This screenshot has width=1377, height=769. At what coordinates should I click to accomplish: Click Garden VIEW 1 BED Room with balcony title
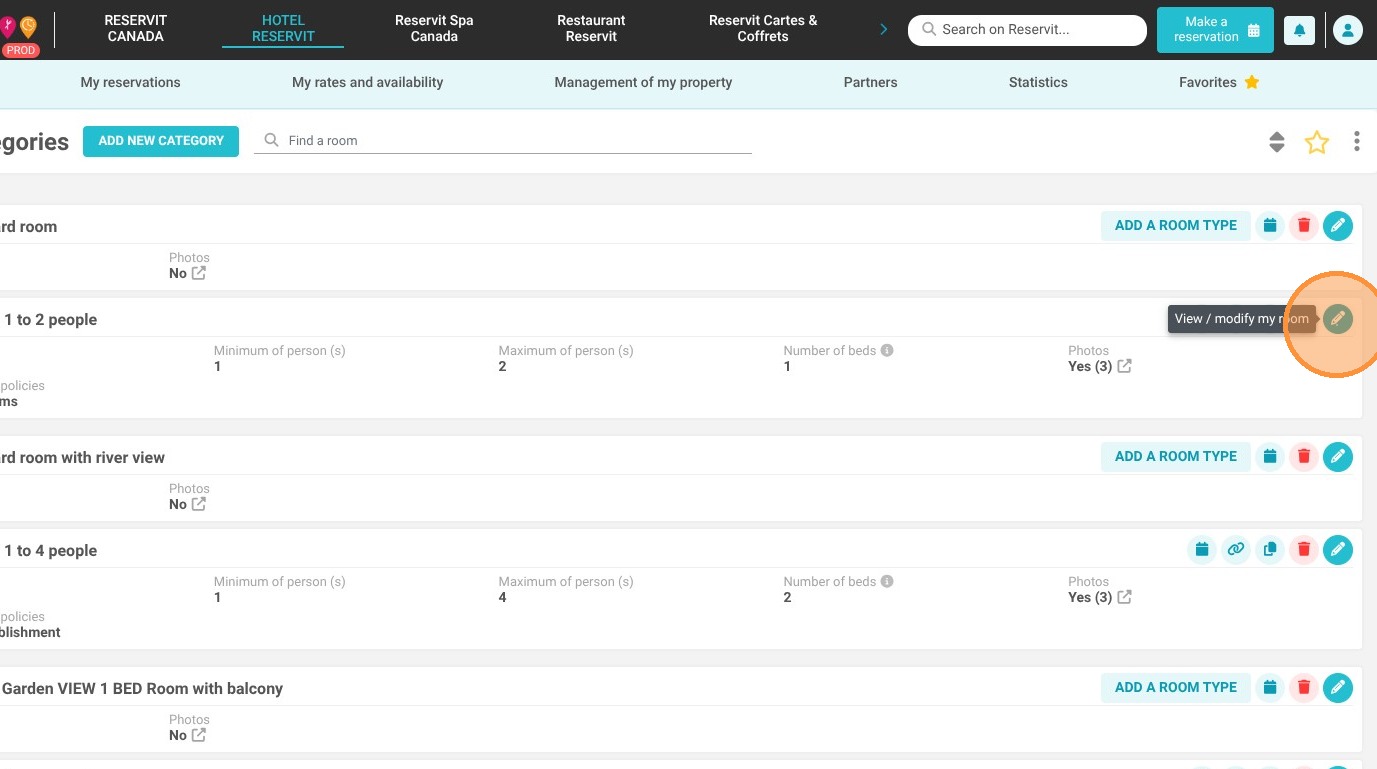pyautogui.click(x=142, y=689)
